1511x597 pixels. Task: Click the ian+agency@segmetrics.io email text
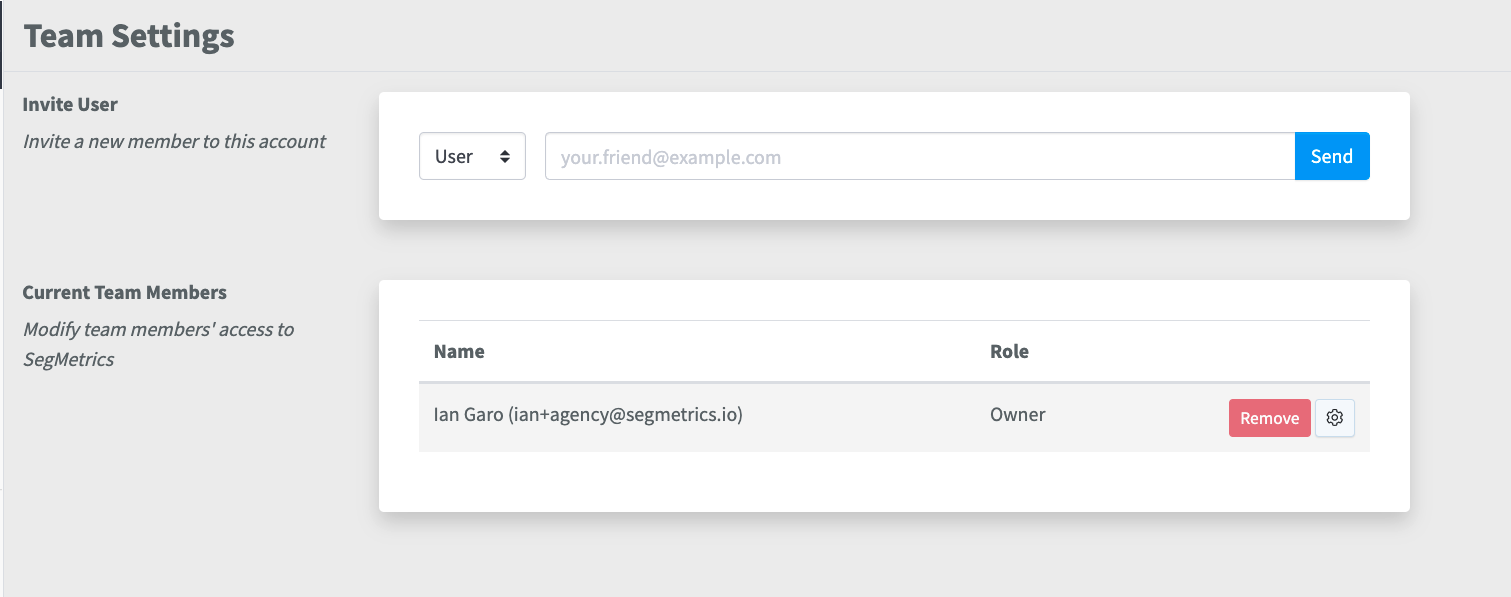click(x=626, y=414)
